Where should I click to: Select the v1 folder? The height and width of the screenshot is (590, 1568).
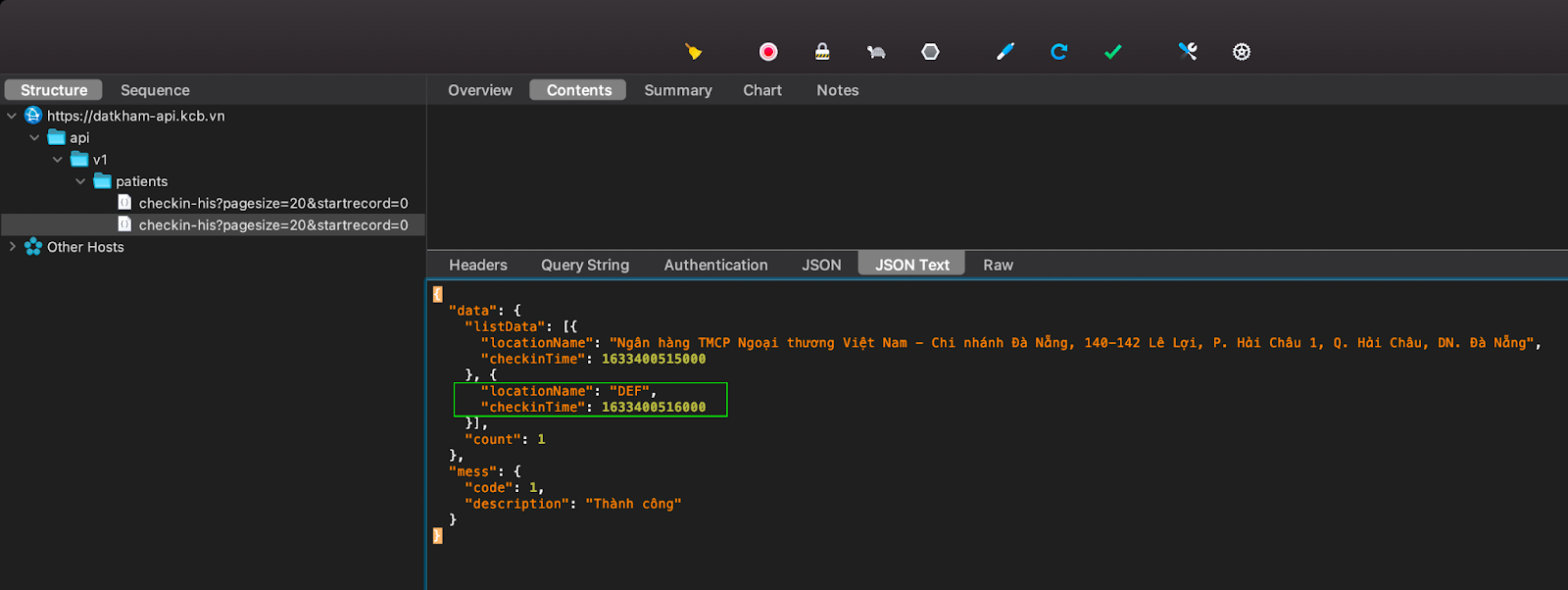[100, 160]
